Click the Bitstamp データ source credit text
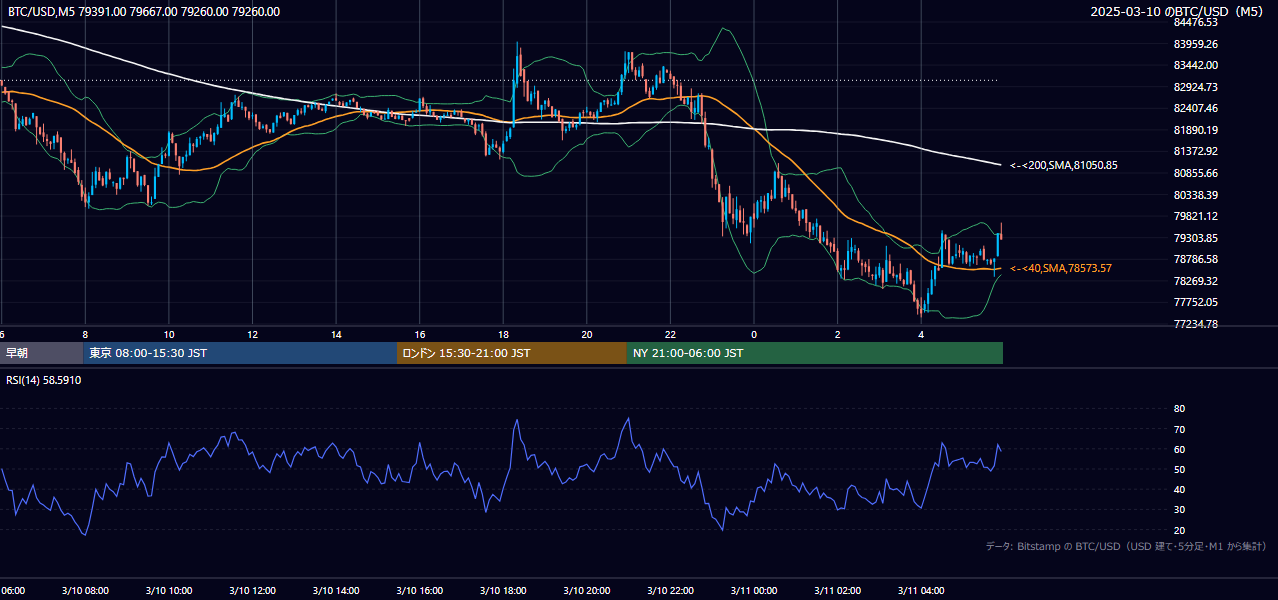 [1126, 547]
